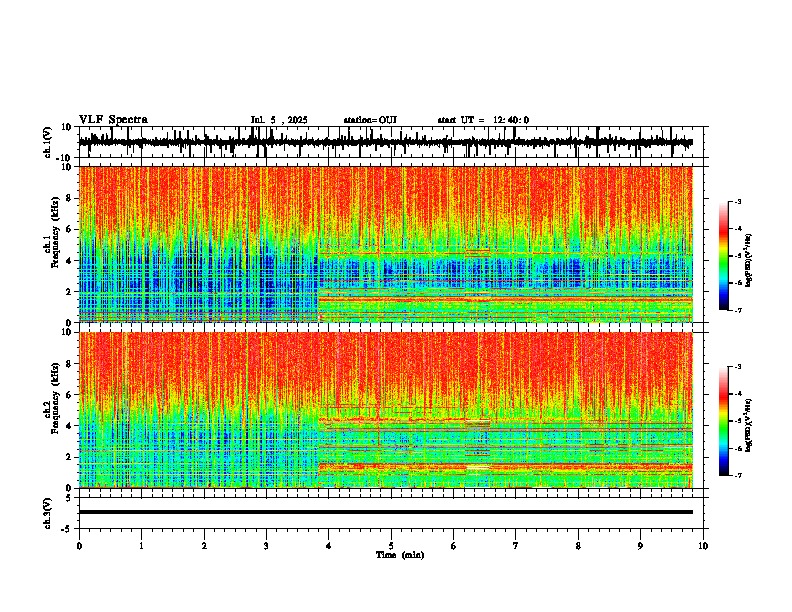Click time axis tick label '9'
This screenshot has height=612, width=792.
tap(640, 546)
